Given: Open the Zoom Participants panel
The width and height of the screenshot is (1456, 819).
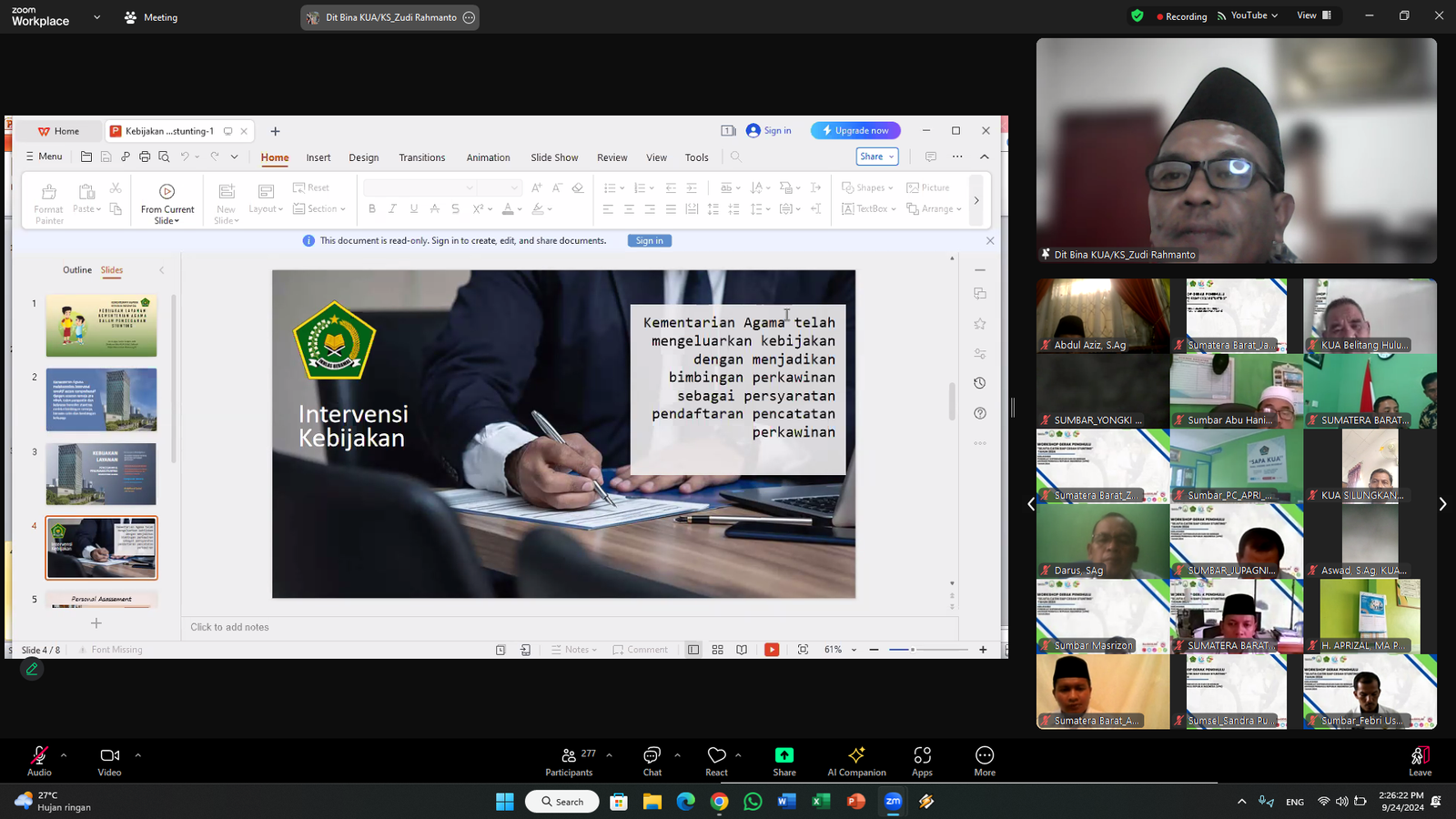Looking at the screenshot, I should [x=569, y=761].
